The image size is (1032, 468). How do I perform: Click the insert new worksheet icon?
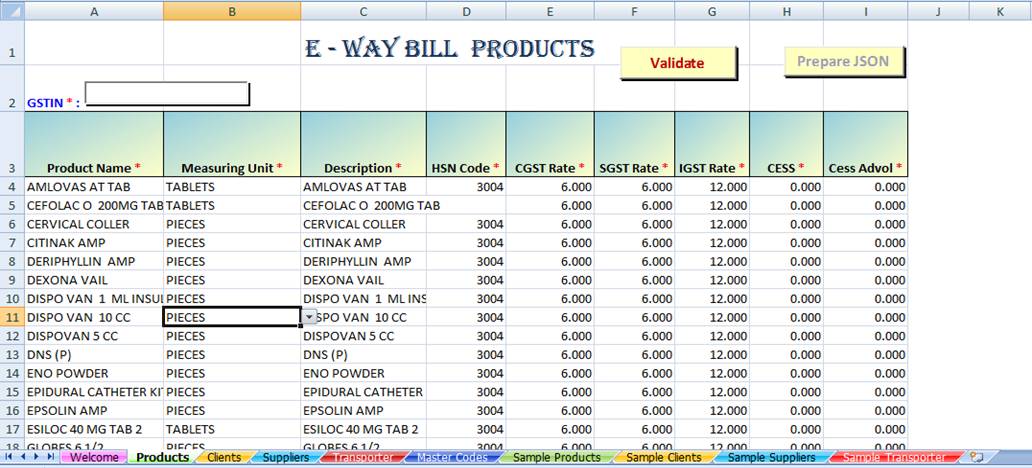[975, 457]
